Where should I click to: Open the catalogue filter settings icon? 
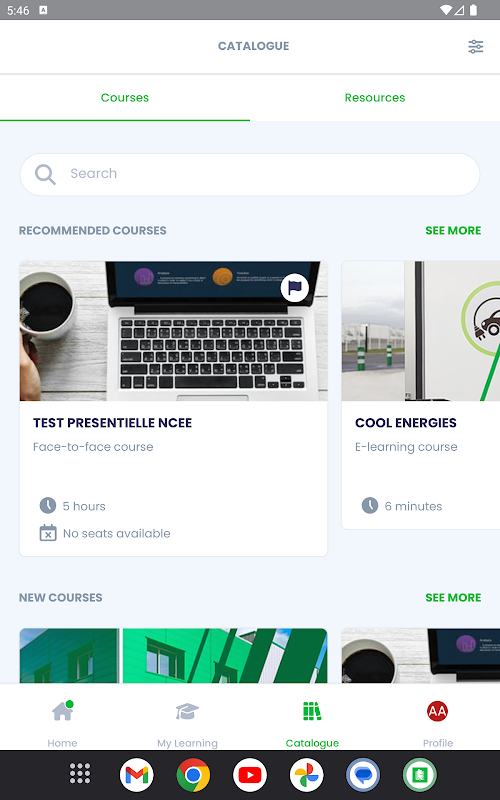coord(476,46)
